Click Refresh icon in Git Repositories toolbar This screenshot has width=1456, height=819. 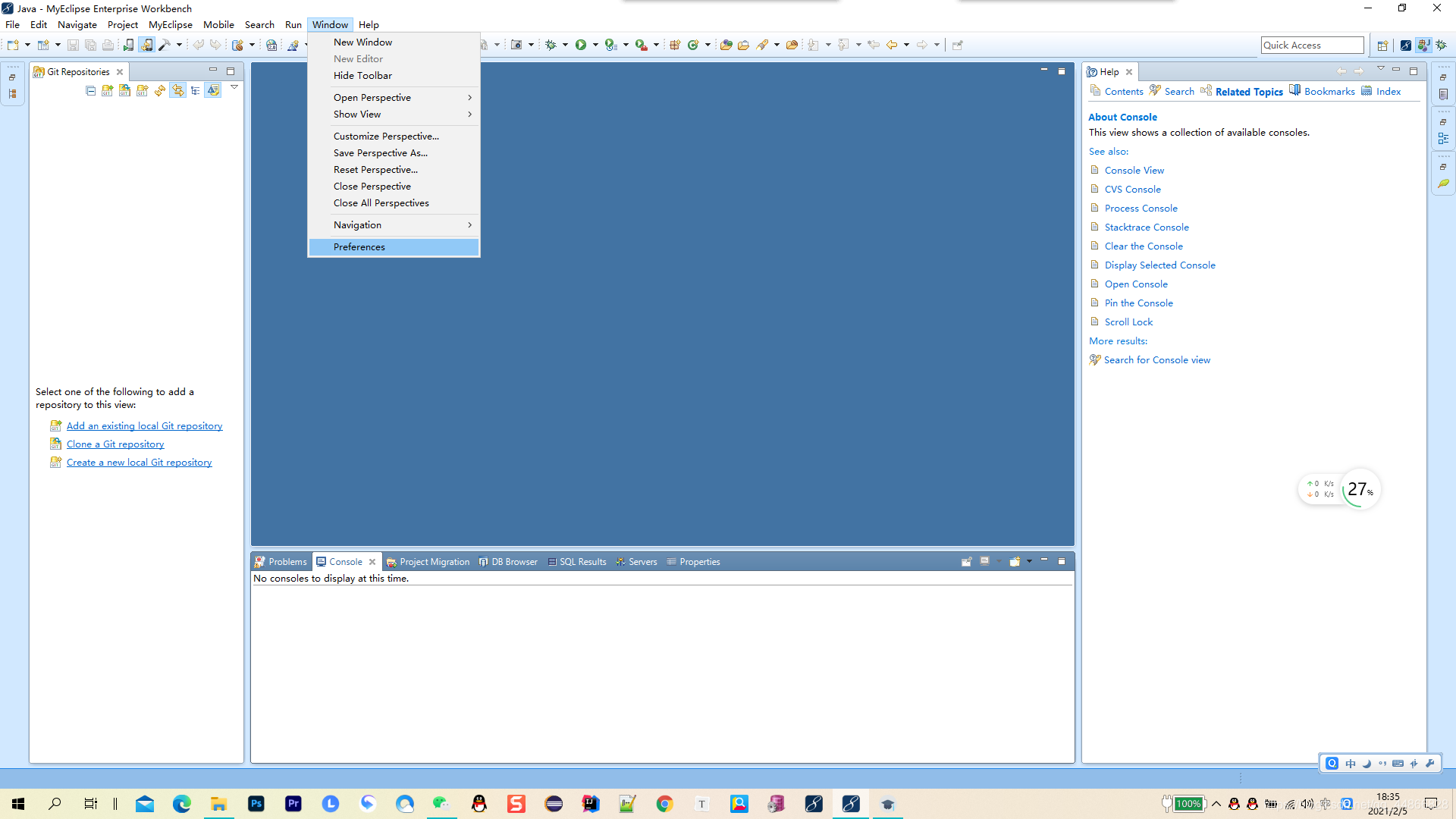[x=160, y=90]
